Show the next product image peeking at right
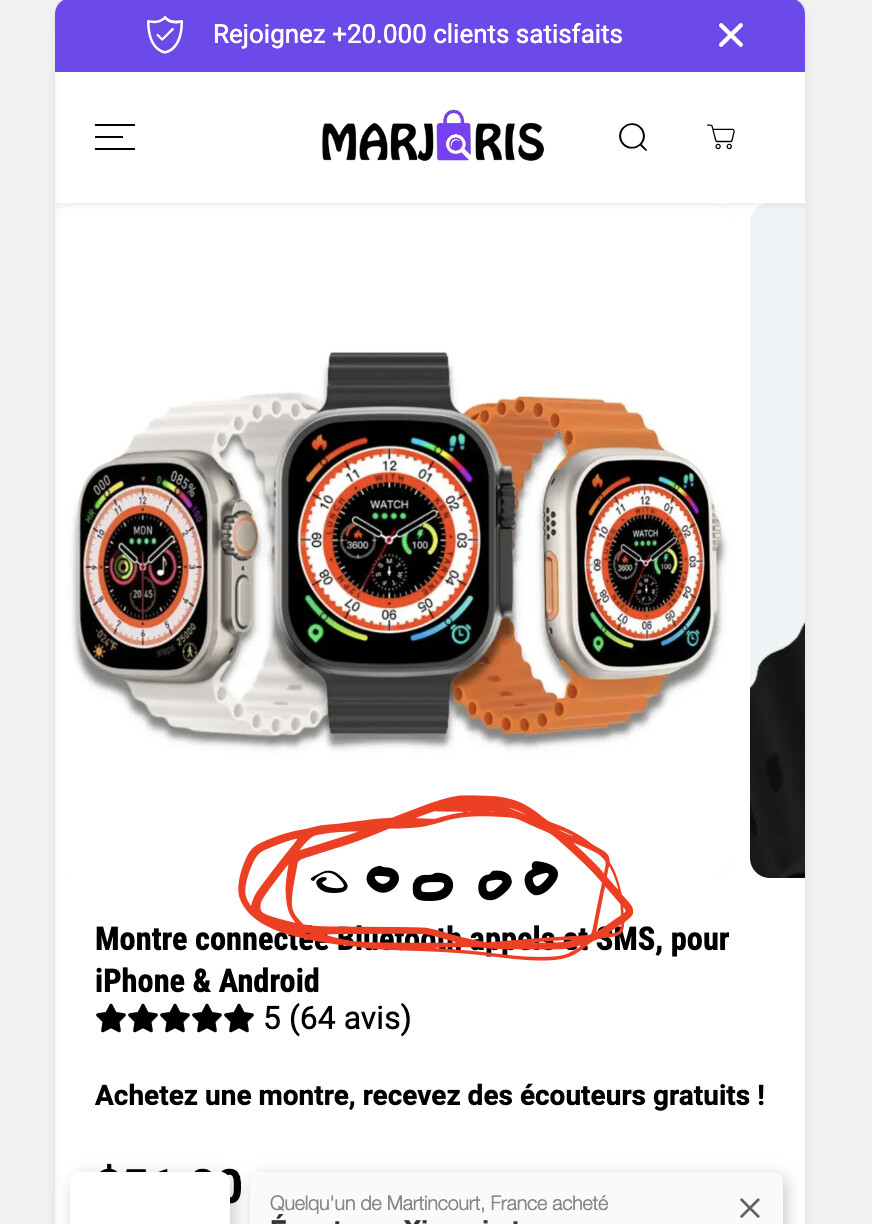 (777, 540)
